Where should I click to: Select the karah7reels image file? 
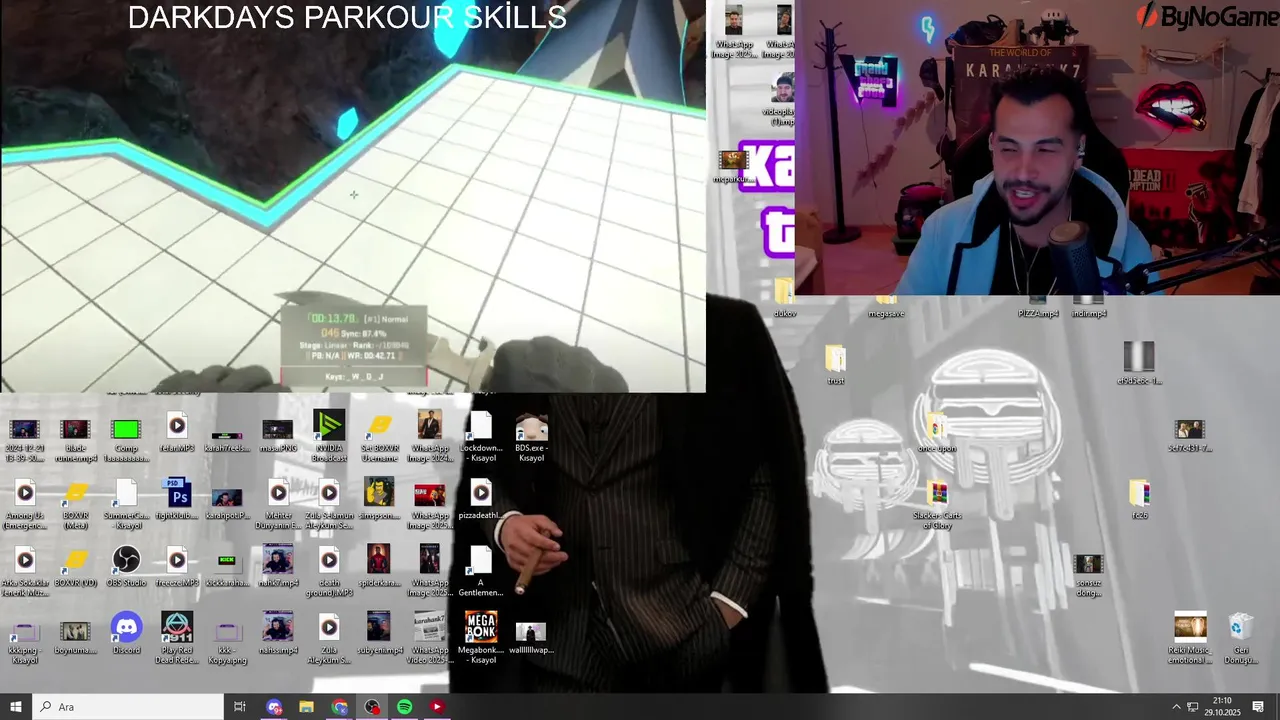coord(227,436)
